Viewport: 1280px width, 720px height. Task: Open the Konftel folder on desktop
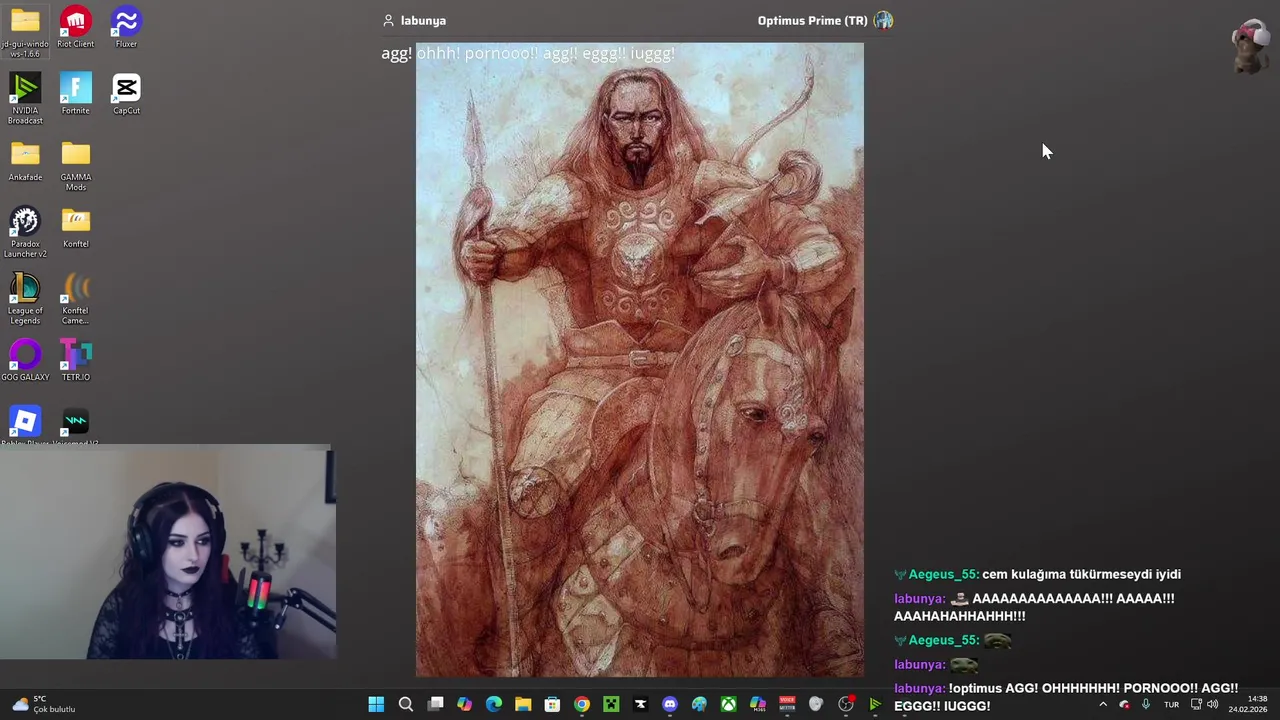click(75, 227)
